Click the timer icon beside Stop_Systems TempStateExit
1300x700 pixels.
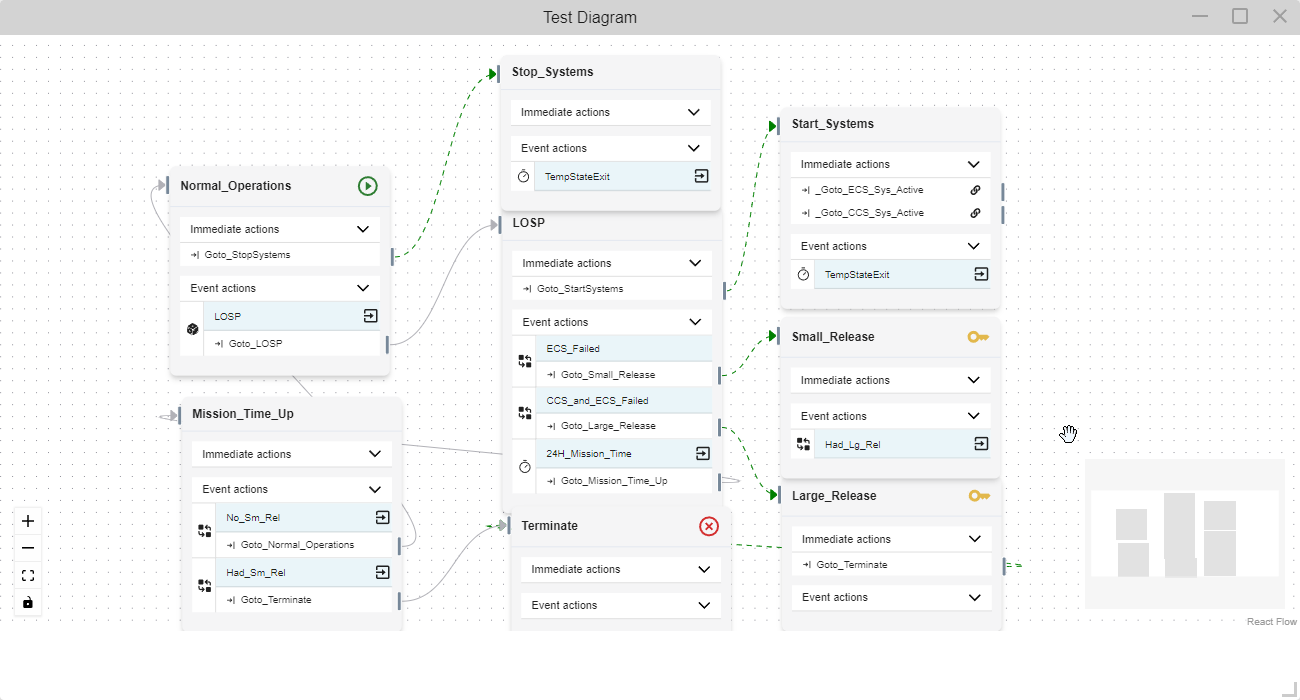(524, 176)
